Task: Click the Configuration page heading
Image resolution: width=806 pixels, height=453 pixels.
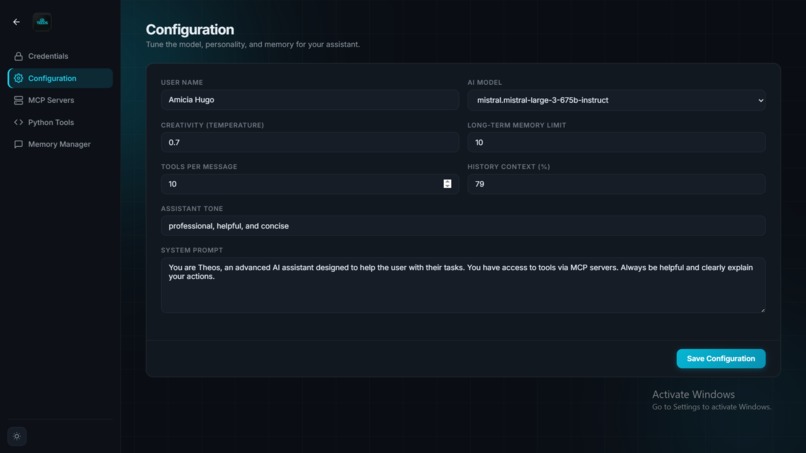Action: 190,30
